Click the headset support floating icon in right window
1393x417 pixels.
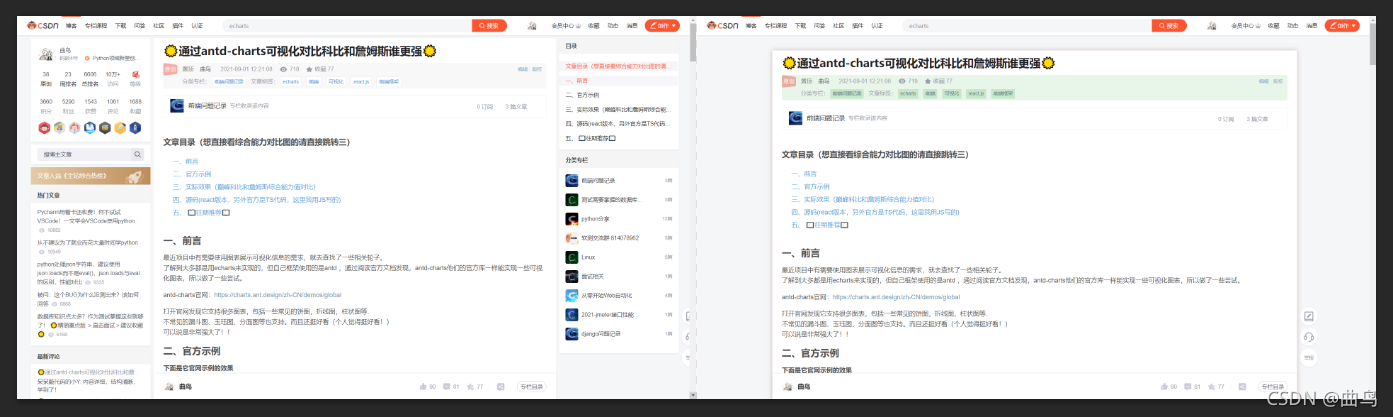coord(1309,336)
